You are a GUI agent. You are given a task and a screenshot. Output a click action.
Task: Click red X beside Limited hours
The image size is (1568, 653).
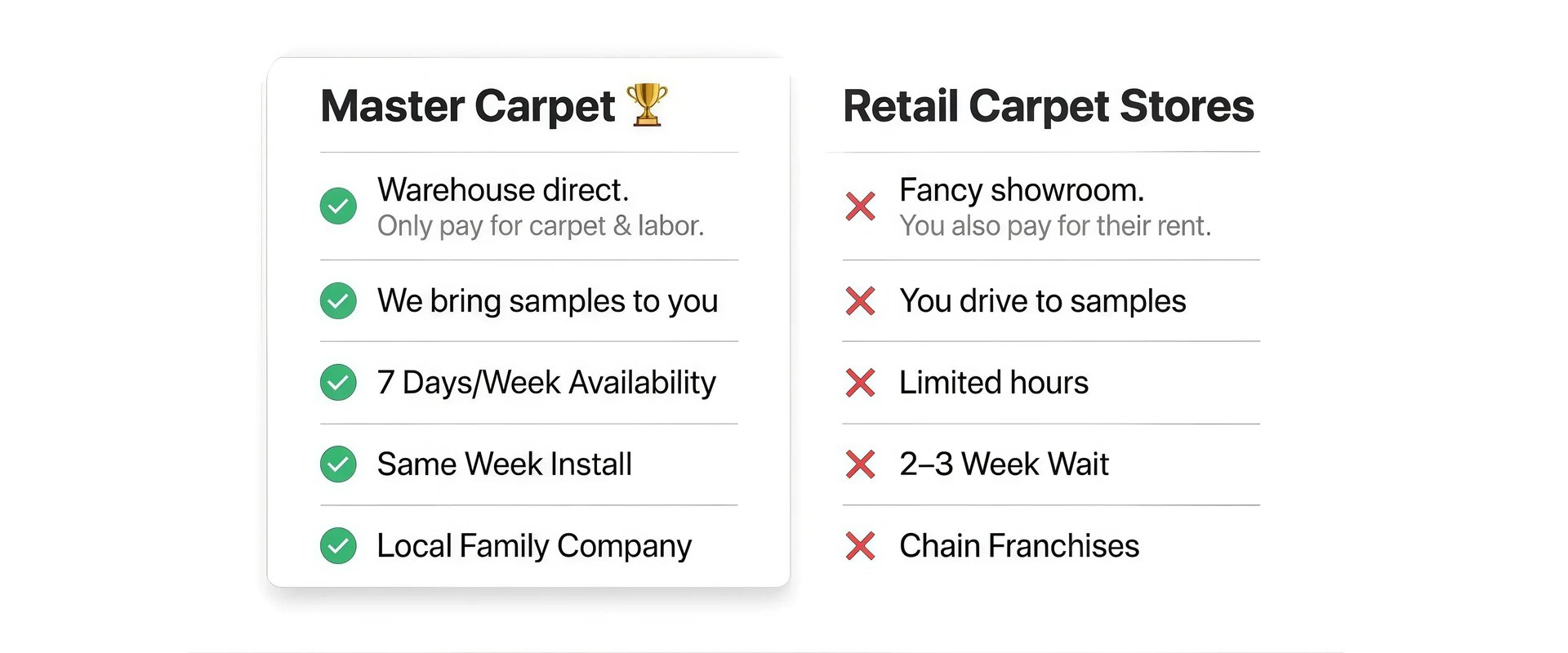tap(860, 383)
